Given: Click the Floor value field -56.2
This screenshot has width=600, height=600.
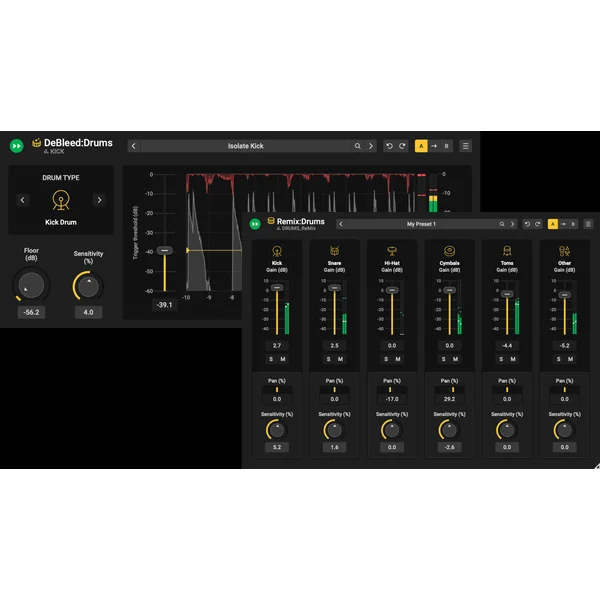Looking at the screenshot, I should [x=31, y=312].
